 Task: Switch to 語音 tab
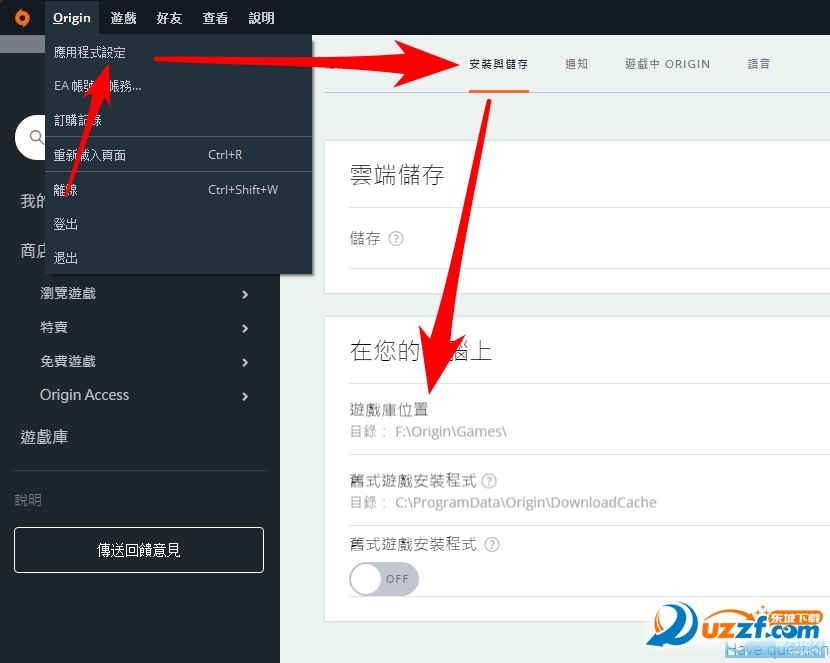[x=759, y=64]
